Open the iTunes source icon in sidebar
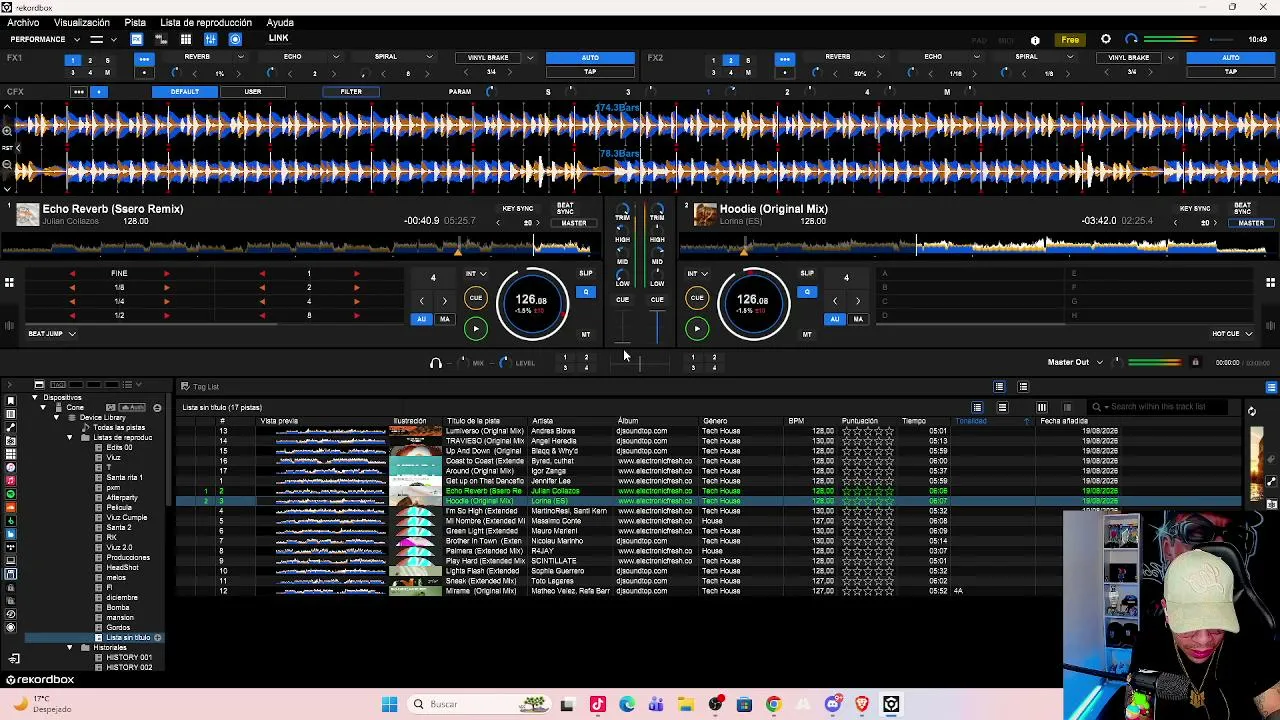 point(11,467)
